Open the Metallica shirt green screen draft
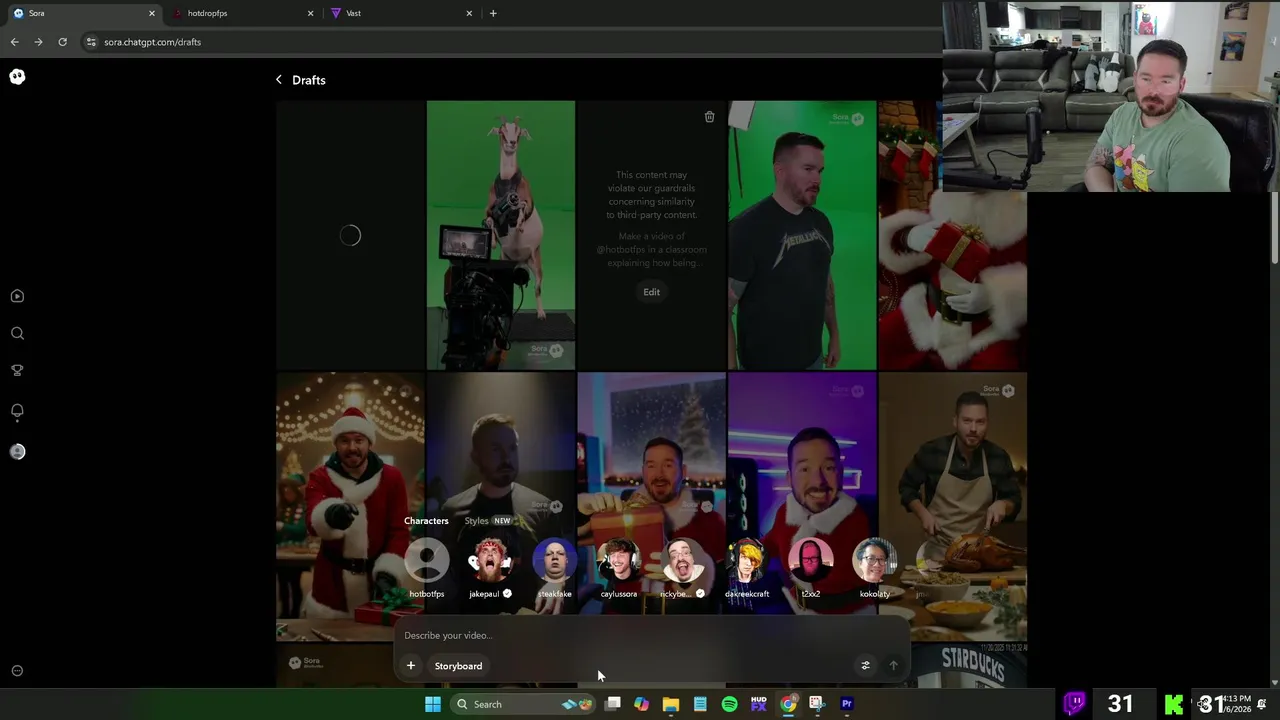The image size is (1280, 720). 802,235
